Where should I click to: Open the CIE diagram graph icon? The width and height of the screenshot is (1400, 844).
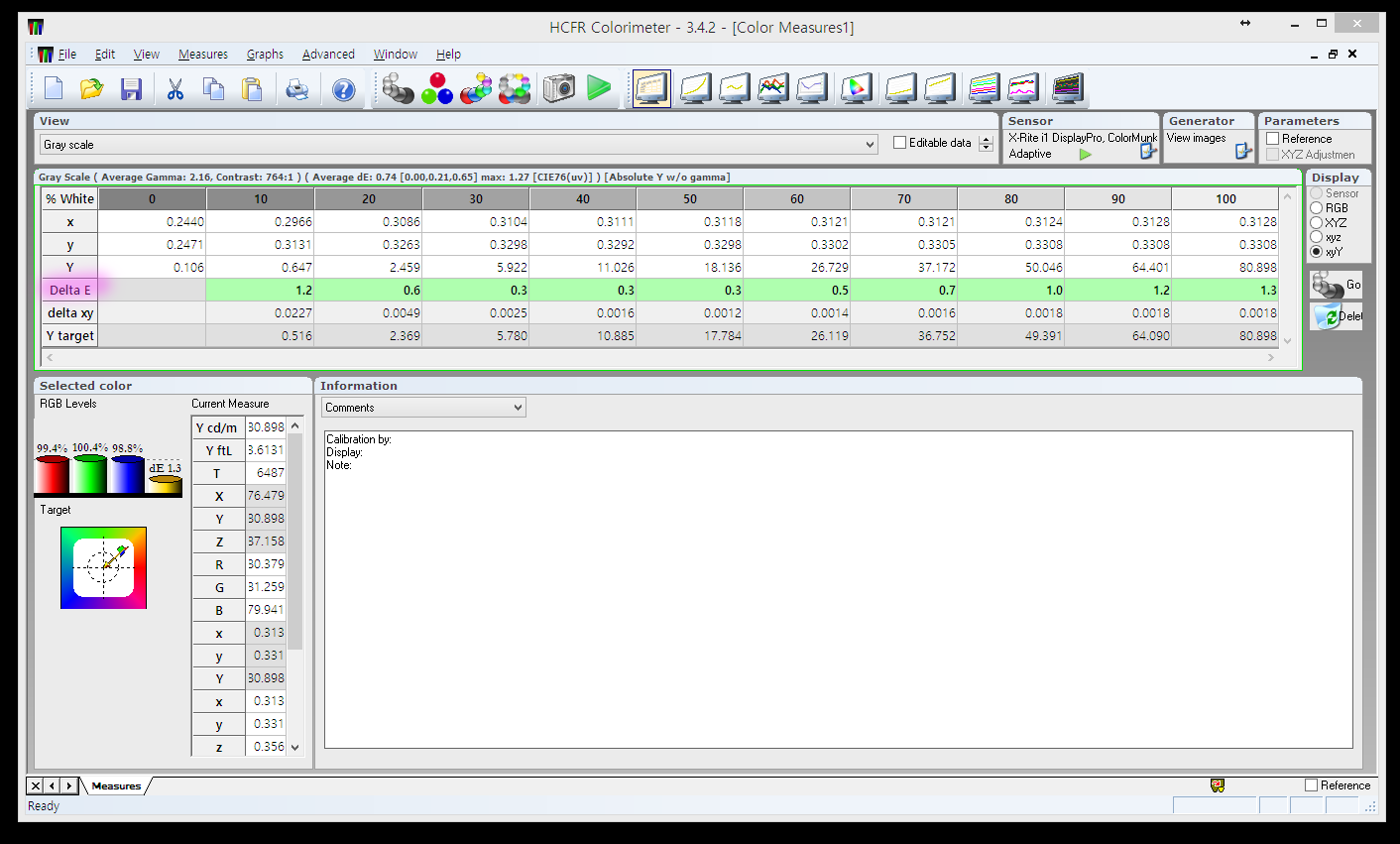[x=855, y=89]
